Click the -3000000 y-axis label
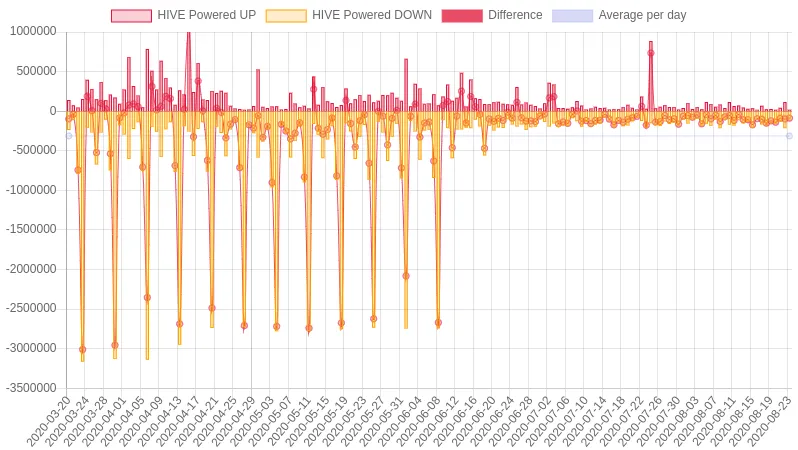This screenshot has height=450, width=798. click(x=31, y=348)
